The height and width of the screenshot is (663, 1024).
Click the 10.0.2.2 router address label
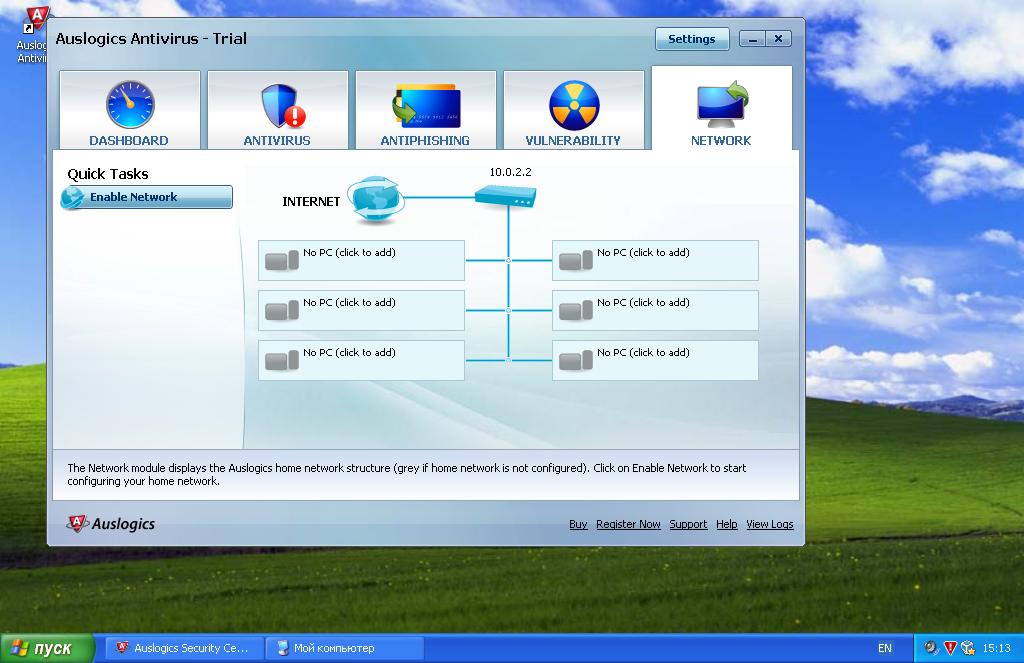coord(511,172)
